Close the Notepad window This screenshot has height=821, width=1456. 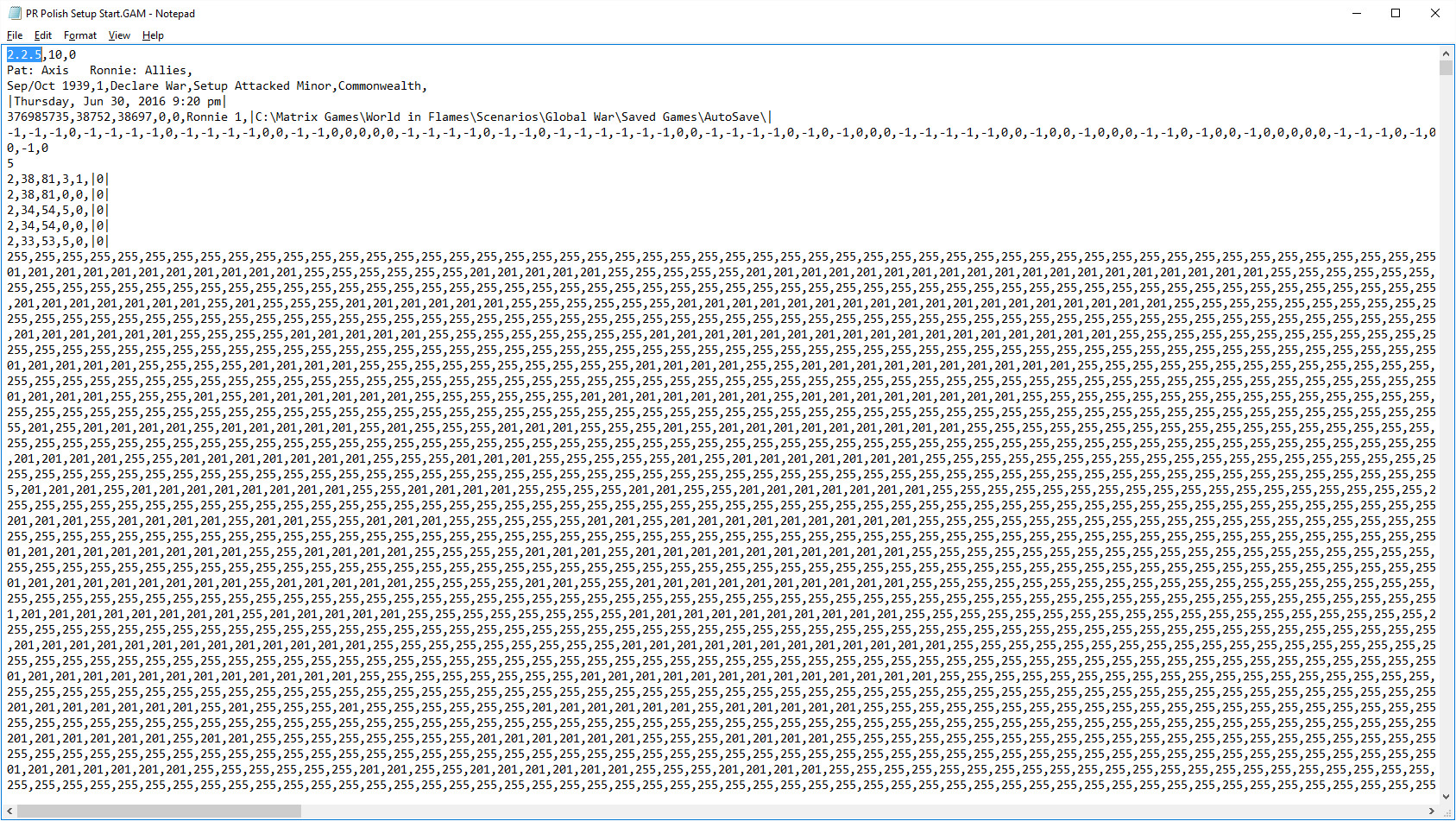pyautogui.click(x=1435, y=13)
